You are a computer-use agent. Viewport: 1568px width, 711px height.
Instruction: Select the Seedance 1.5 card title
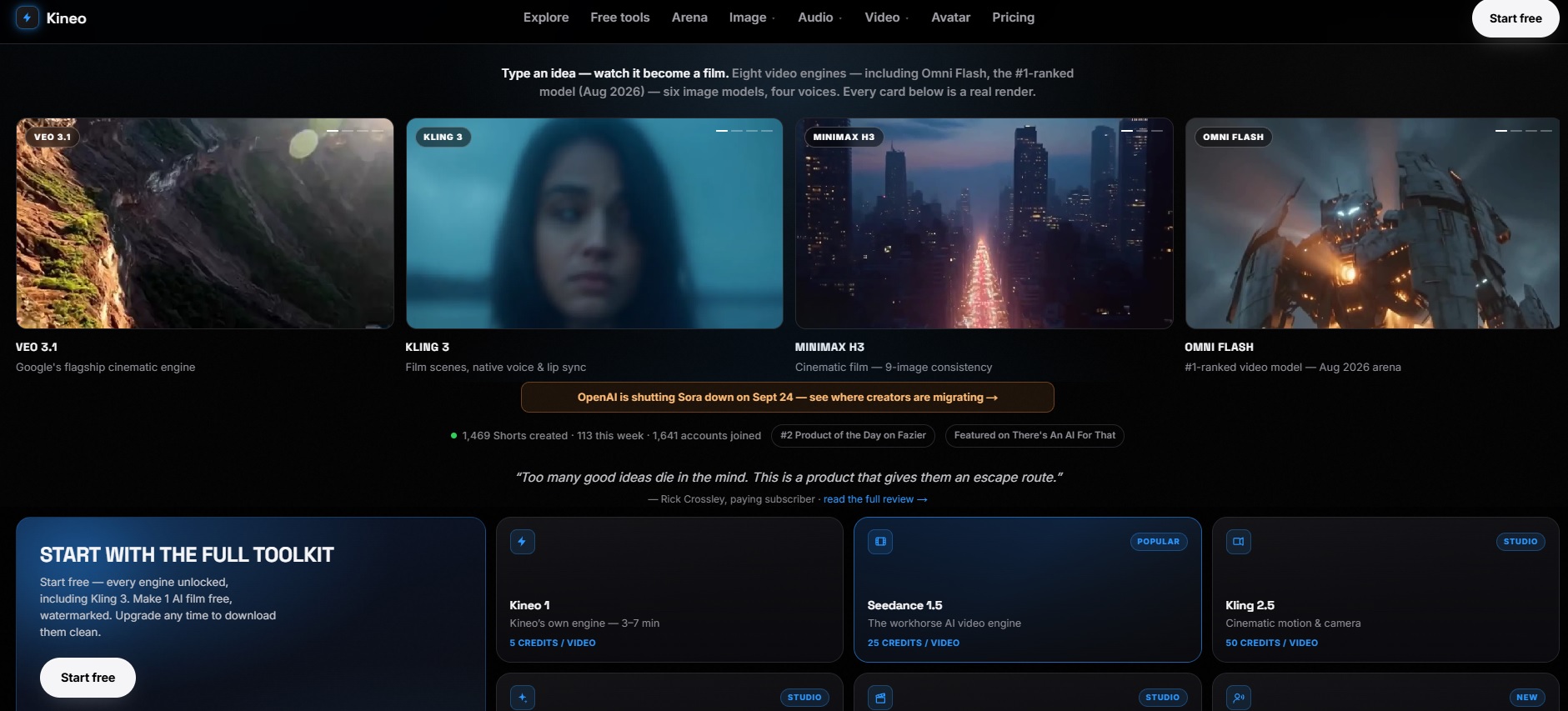click(904, 606)
